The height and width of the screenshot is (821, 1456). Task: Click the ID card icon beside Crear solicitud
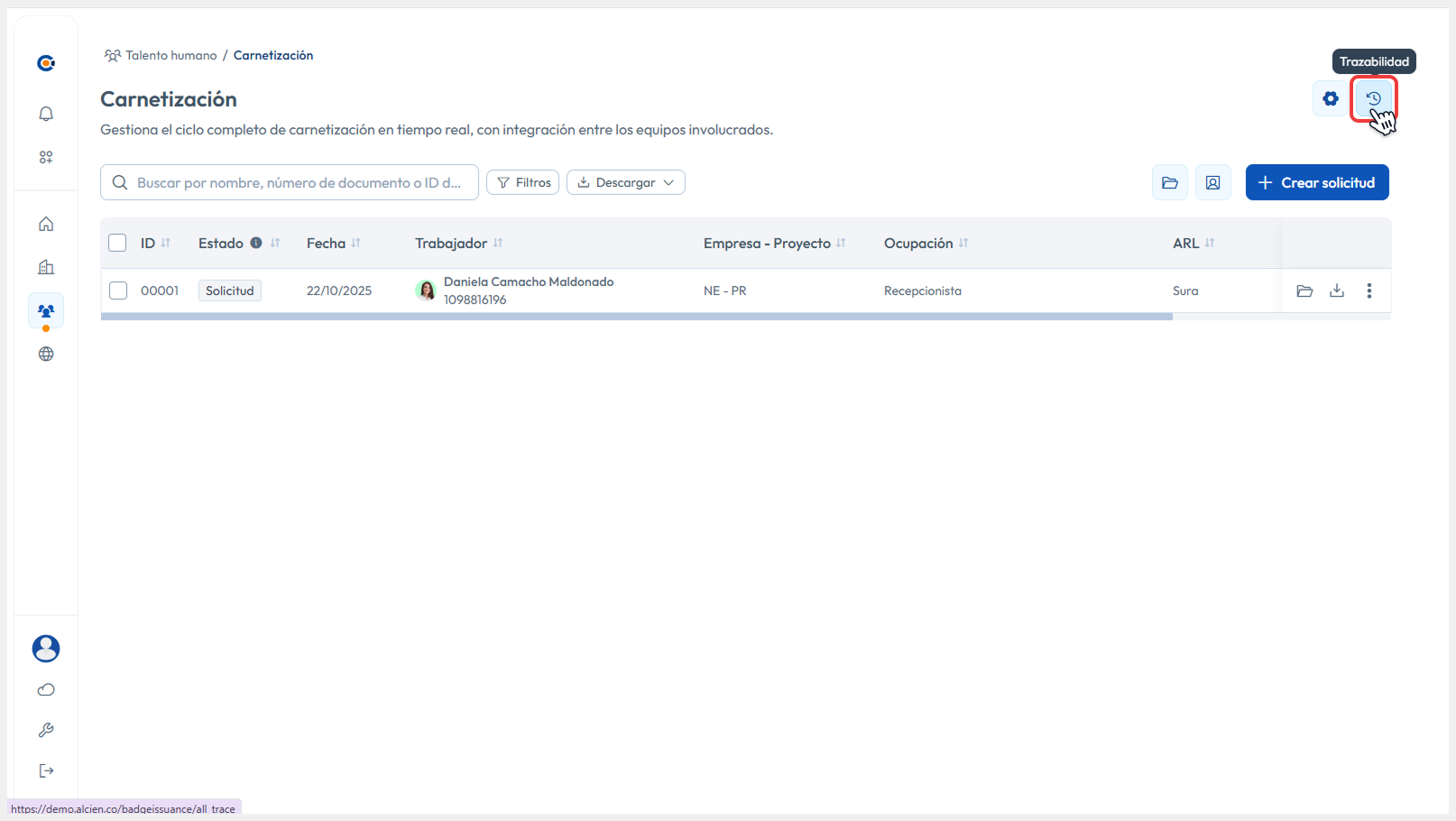pos(1212,182)
